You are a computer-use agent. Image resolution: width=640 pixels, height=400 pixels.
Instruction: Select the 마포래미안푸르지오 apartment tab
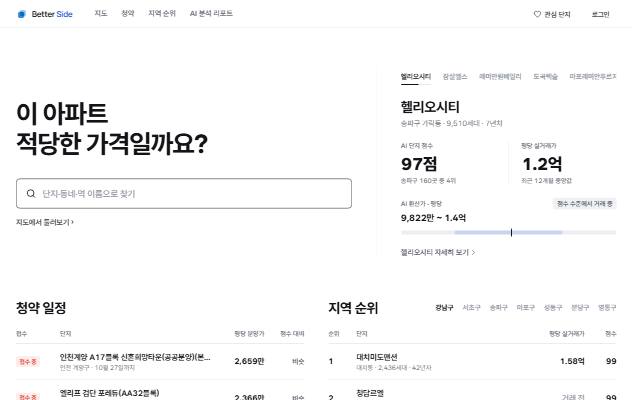coord(593,76)
